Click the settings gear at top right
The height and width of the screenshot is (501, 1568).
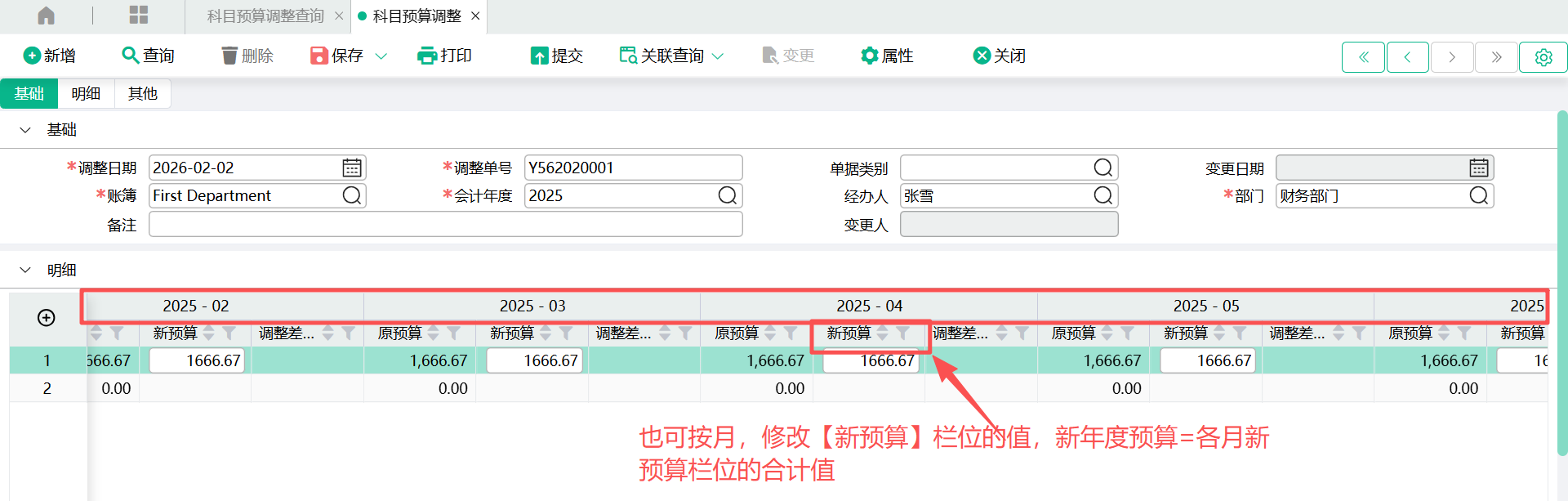pos(1543,57)
